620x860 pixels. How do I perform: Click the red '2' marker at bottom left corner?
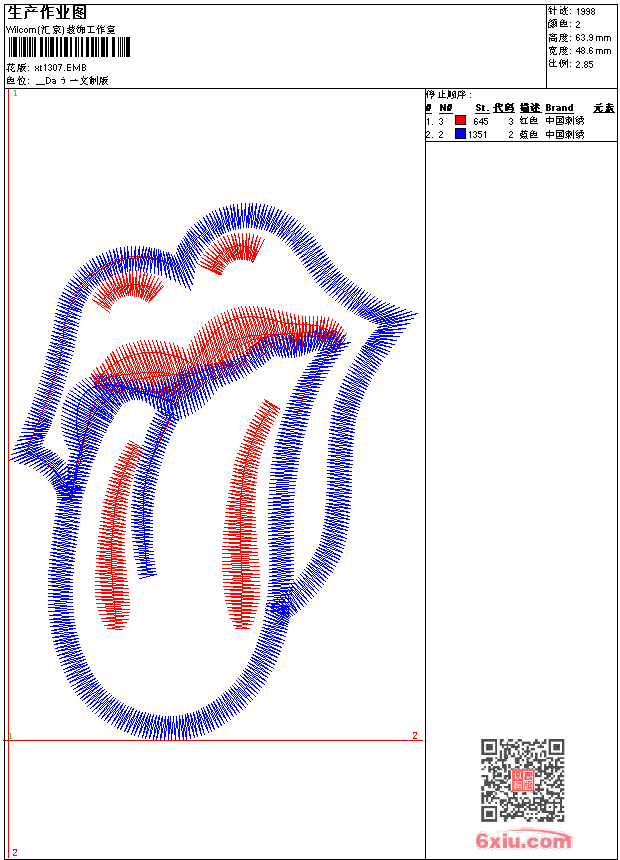15,852
